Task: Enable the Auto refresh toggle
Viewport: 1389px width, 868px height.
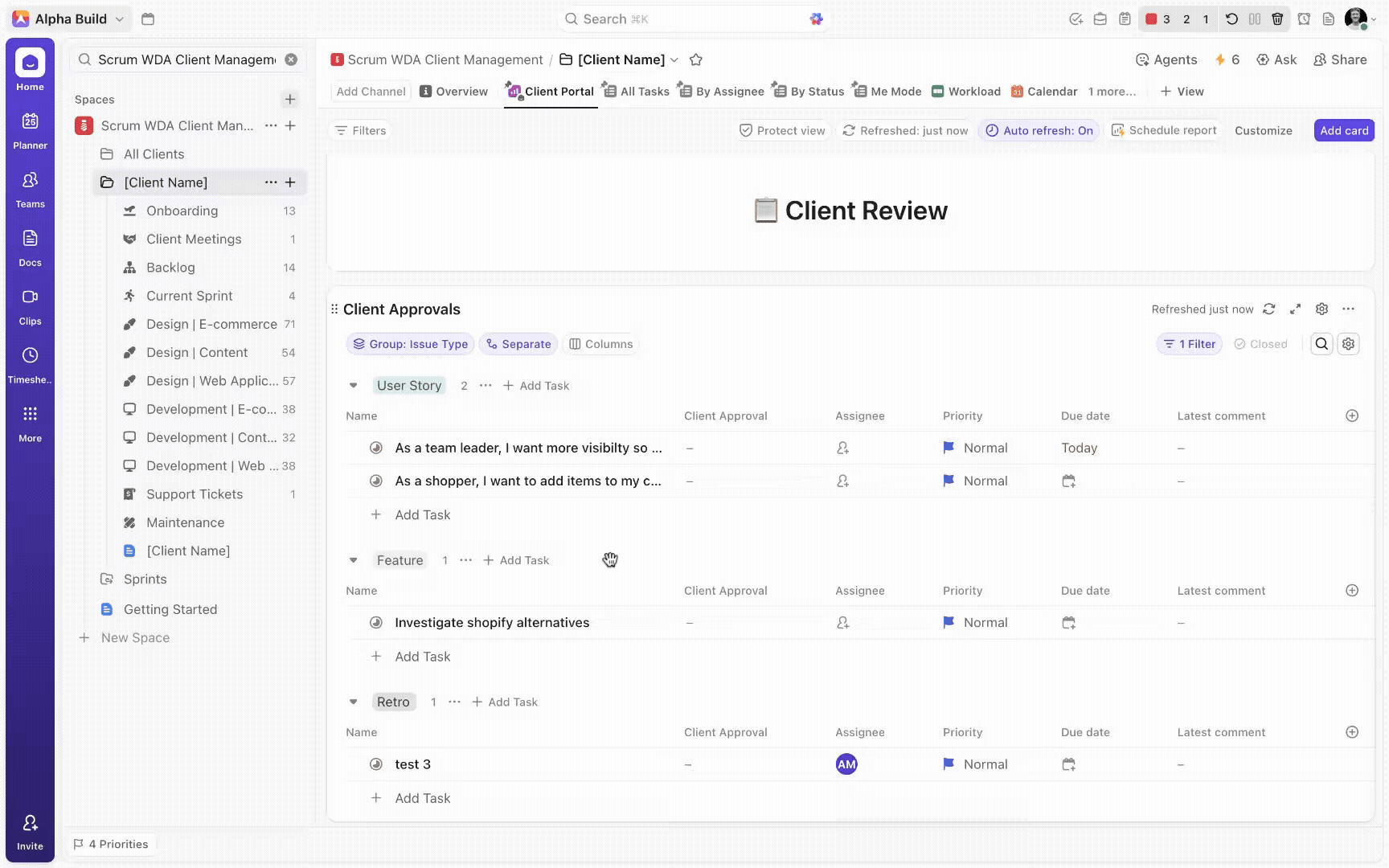Action: 1039,130
